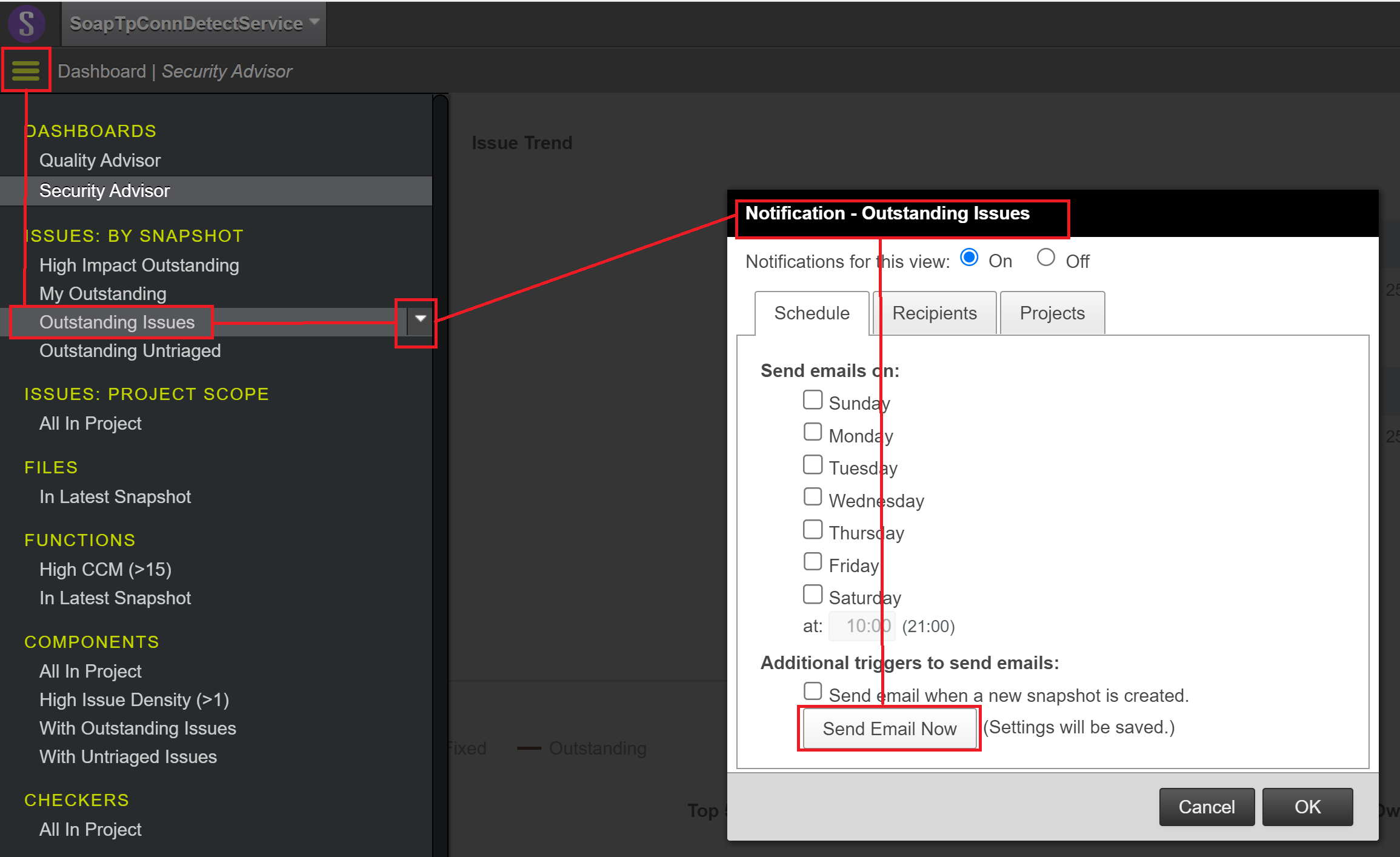
Task: Open All In Project under Components
Action: tap(90, 672)
